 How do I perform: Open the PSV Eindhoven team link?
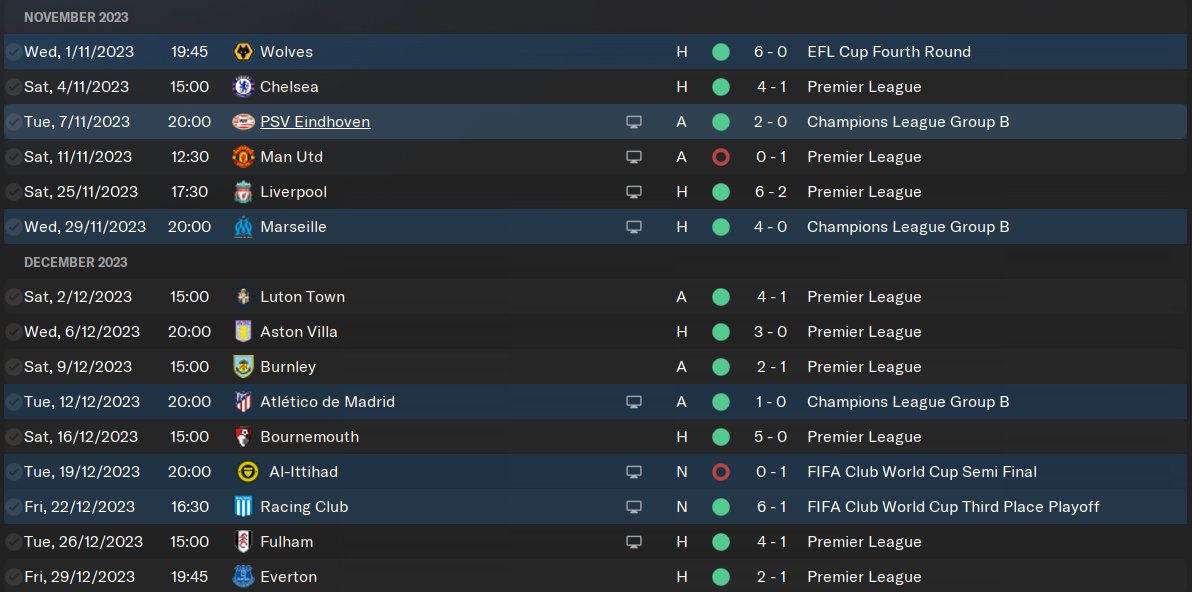[x=315, y=122]
